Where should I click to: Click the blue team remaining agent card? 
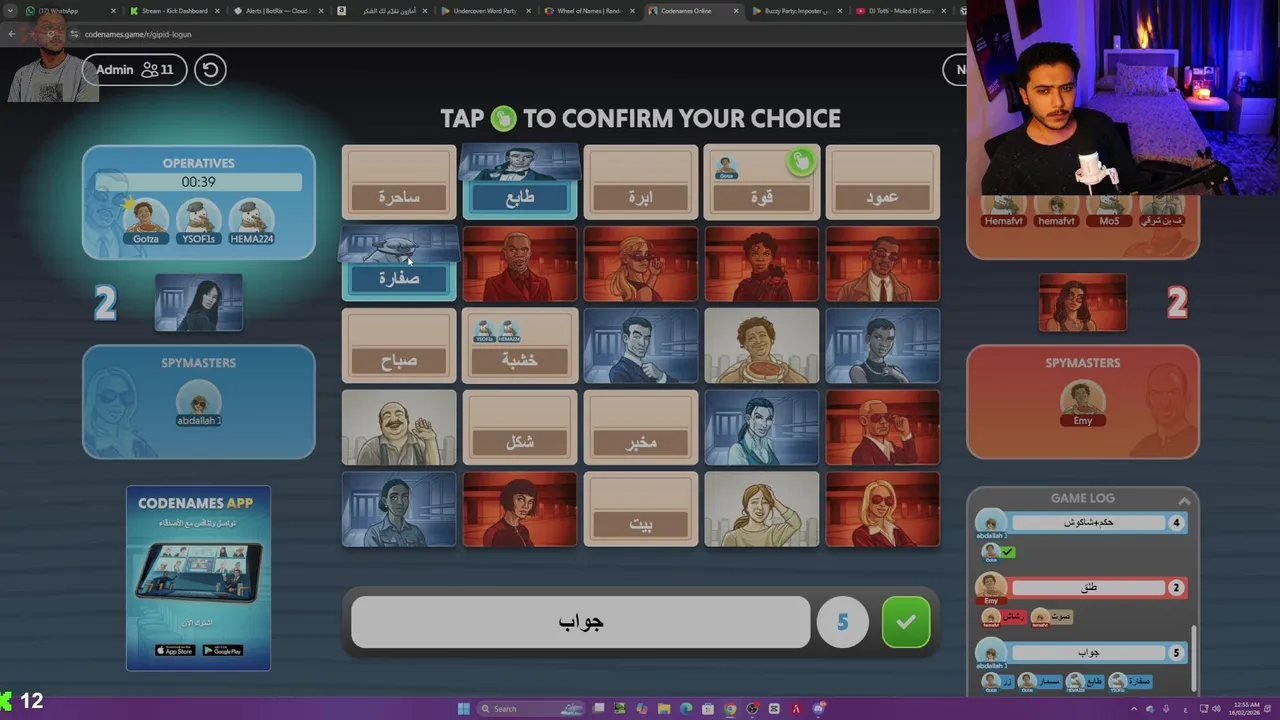tap(198, 302)
